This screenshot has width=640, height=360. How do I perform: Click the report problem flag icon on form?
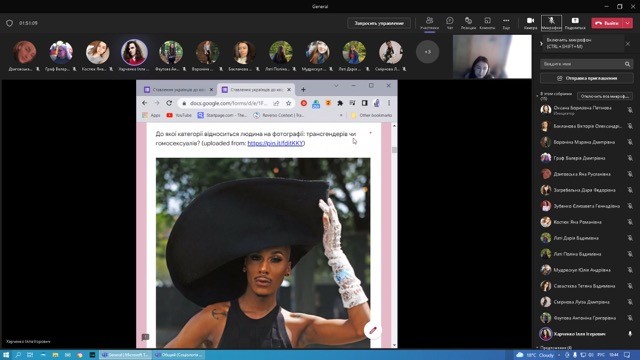pyautogui.click(x=145, y=337)
